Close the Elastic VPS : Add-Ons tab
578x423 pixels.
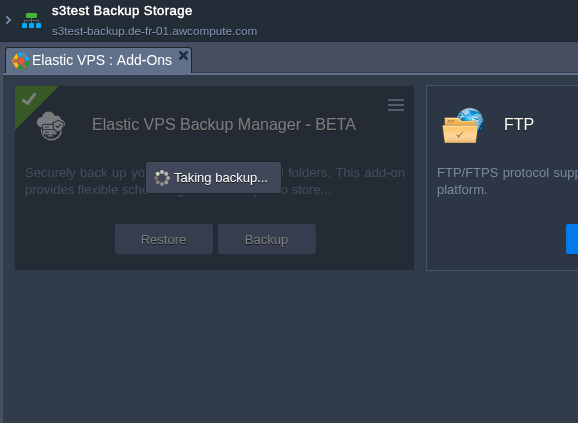tap(183, 56)
